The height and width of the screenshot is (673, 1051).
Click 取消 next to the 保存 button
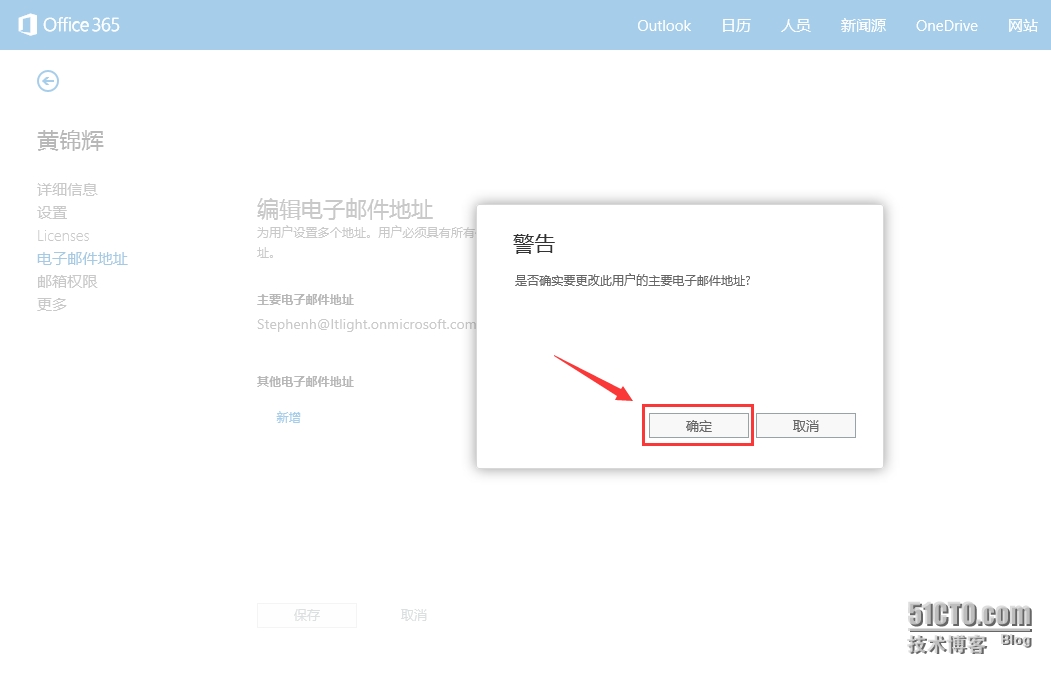(414, 615)
